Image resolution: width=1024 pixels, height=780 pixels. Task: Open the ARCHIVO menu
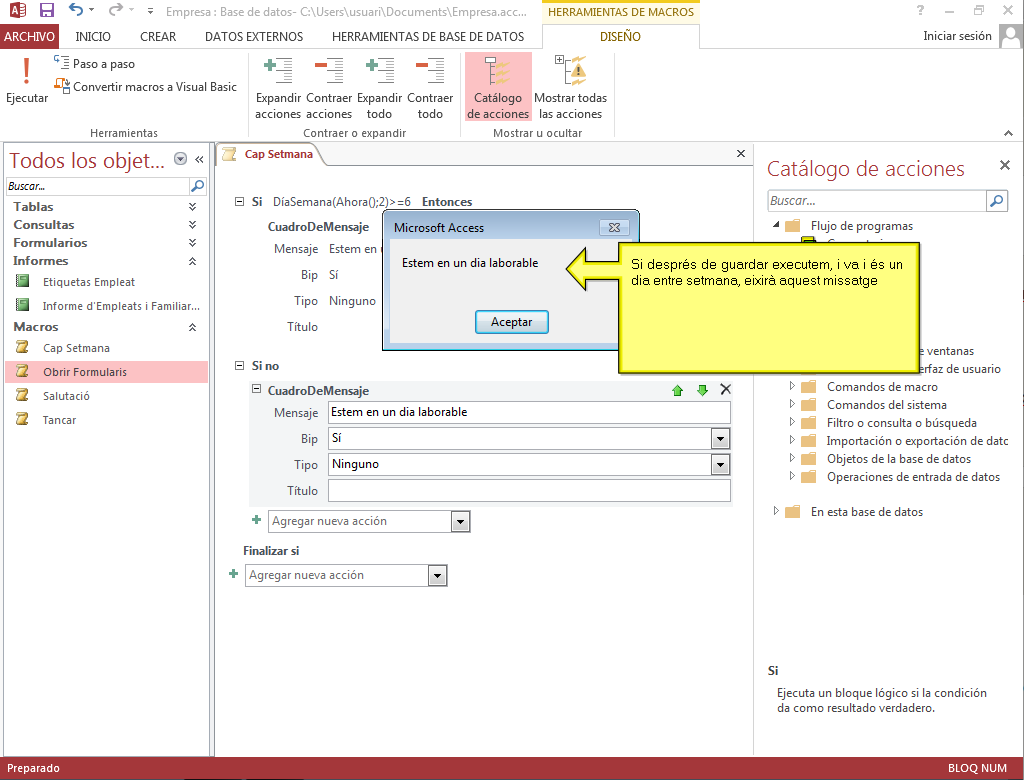[x=29, y=37]
